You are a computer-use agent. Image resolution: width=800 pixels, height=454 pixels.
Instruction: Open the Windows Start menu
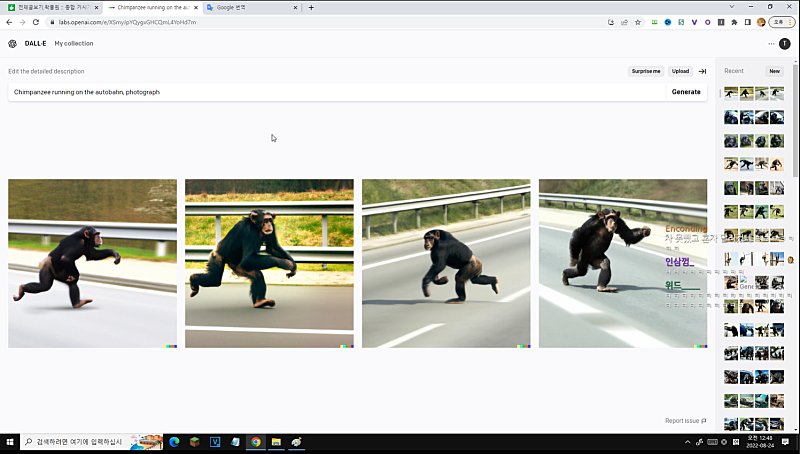point(10,442)
